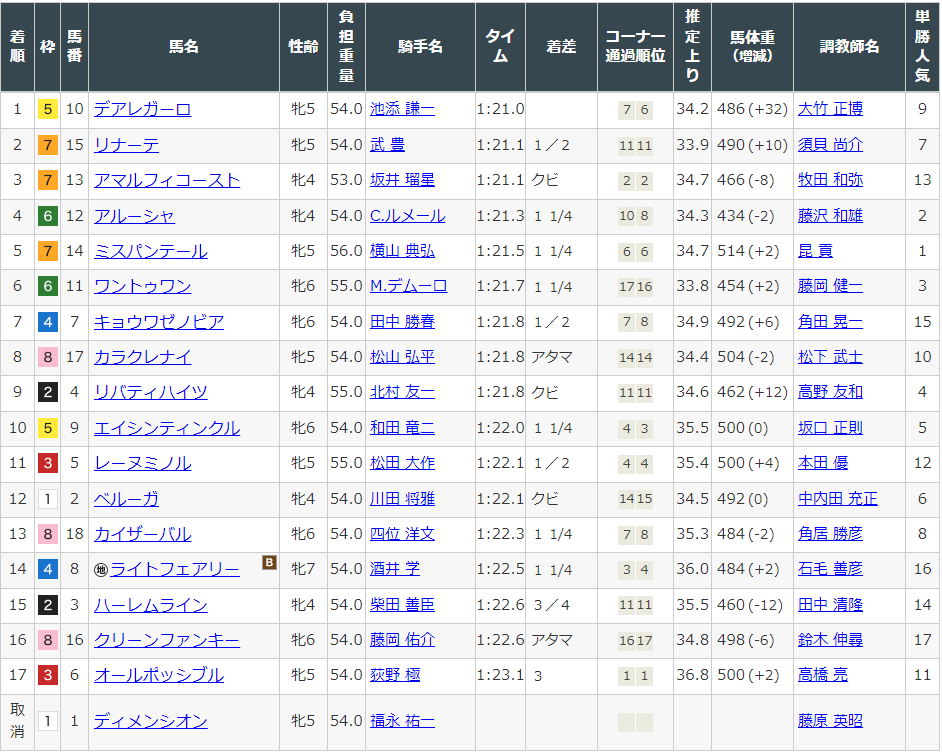Select body weight 486(+32)
Image resolution: width=942 pixels, height=752 pixels.
(x=752, y=109)
